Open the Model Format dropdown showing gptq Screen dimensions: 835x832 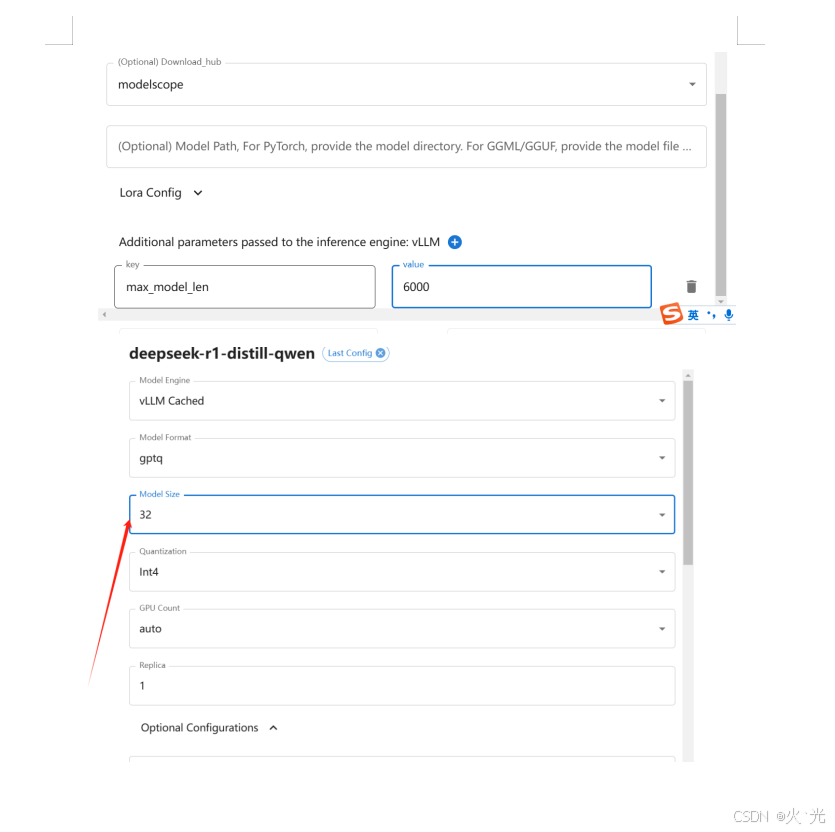pyautogui.click(x=402, y=458)
